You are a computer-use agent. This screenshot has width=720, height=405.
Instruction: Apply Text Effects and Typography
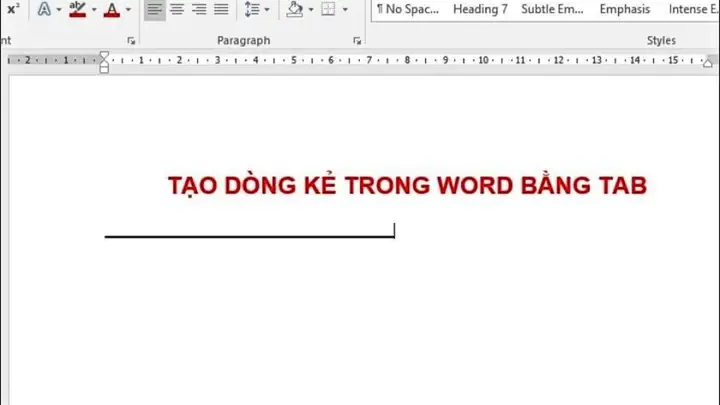[44, 9]
